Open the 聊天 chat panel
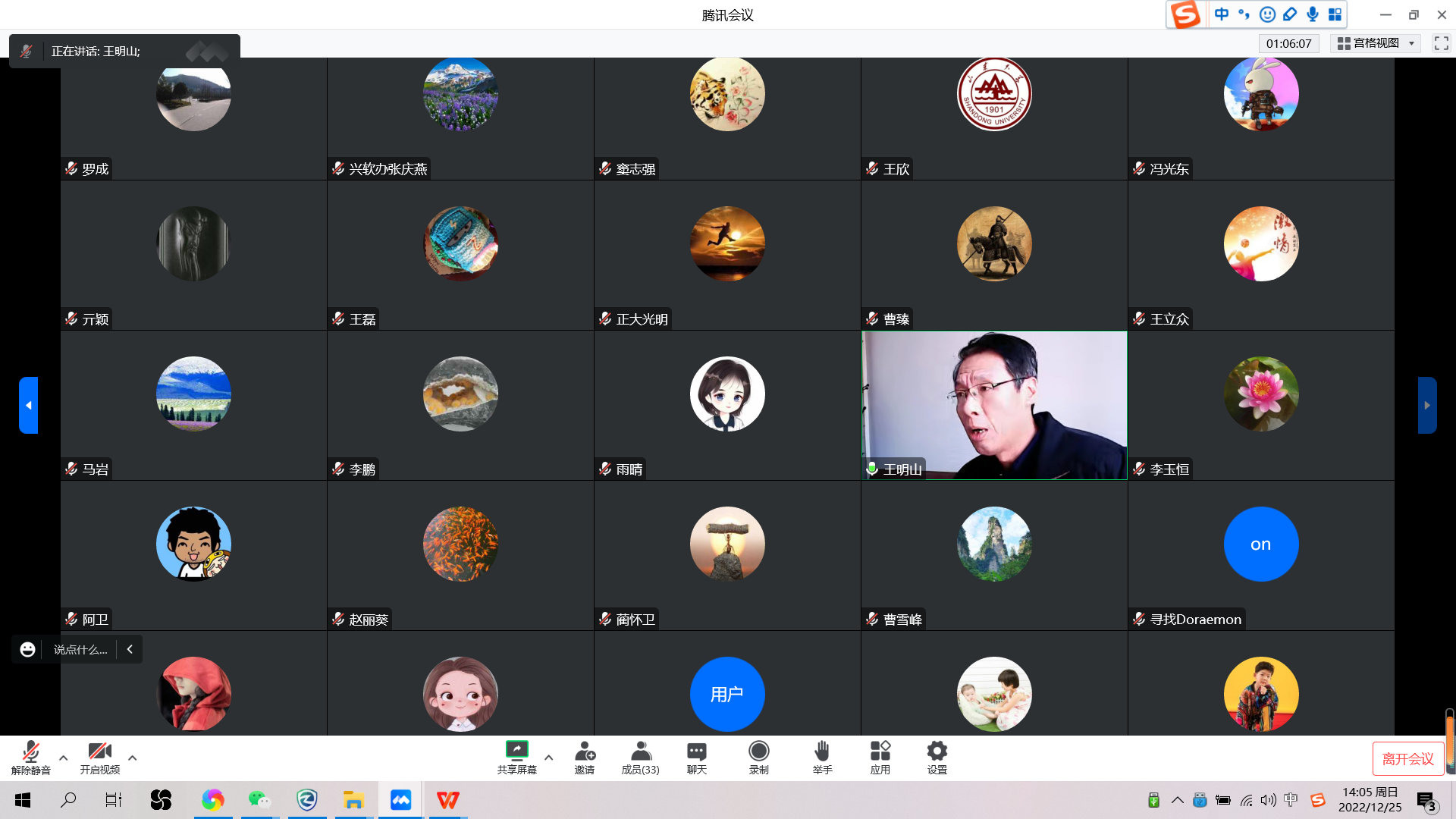This screenshot has width=1456, height=819. (x=697, y=758)
